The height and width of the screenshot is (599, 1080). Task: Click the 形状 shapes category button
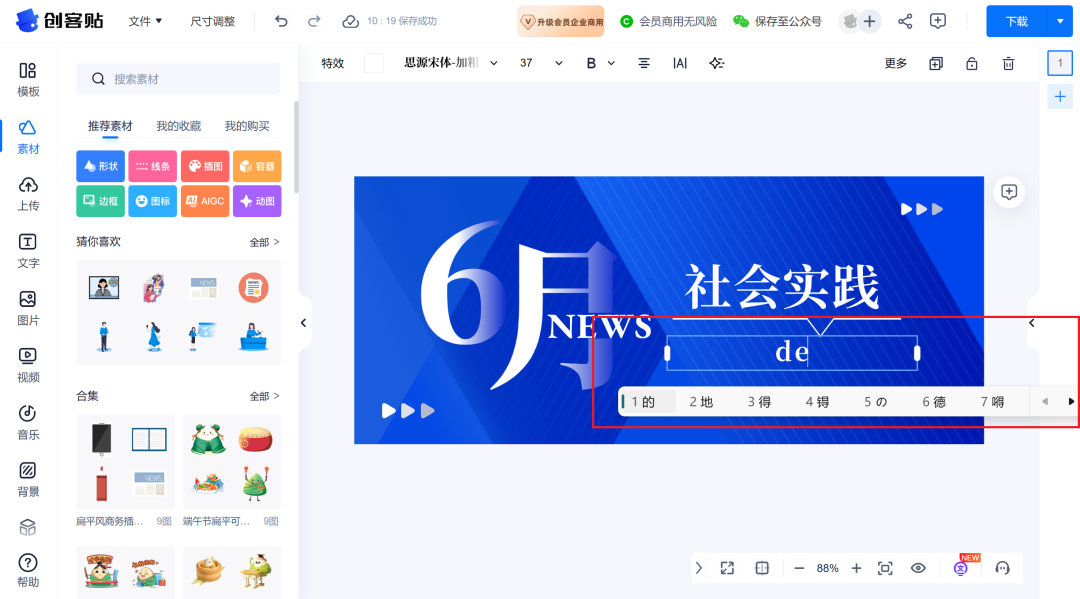pyautogui.click(x=101, y=166)
